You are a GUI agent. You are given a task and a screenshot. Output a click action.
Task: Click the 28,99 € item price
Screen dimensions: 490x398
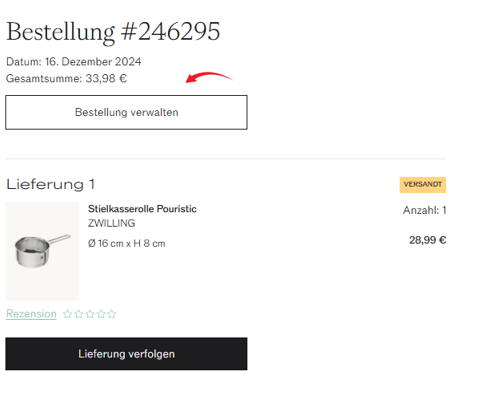tap(428, 240)
